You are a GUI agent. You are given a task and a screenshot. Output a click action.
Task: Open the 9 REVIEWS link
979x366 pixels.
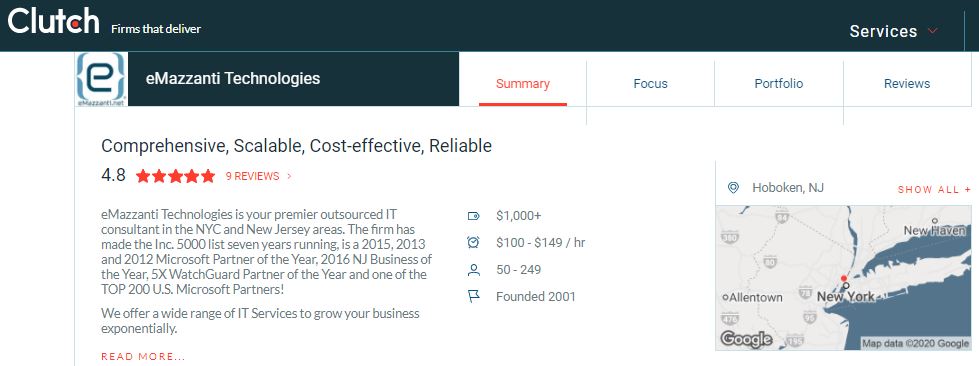pos(258,176)
